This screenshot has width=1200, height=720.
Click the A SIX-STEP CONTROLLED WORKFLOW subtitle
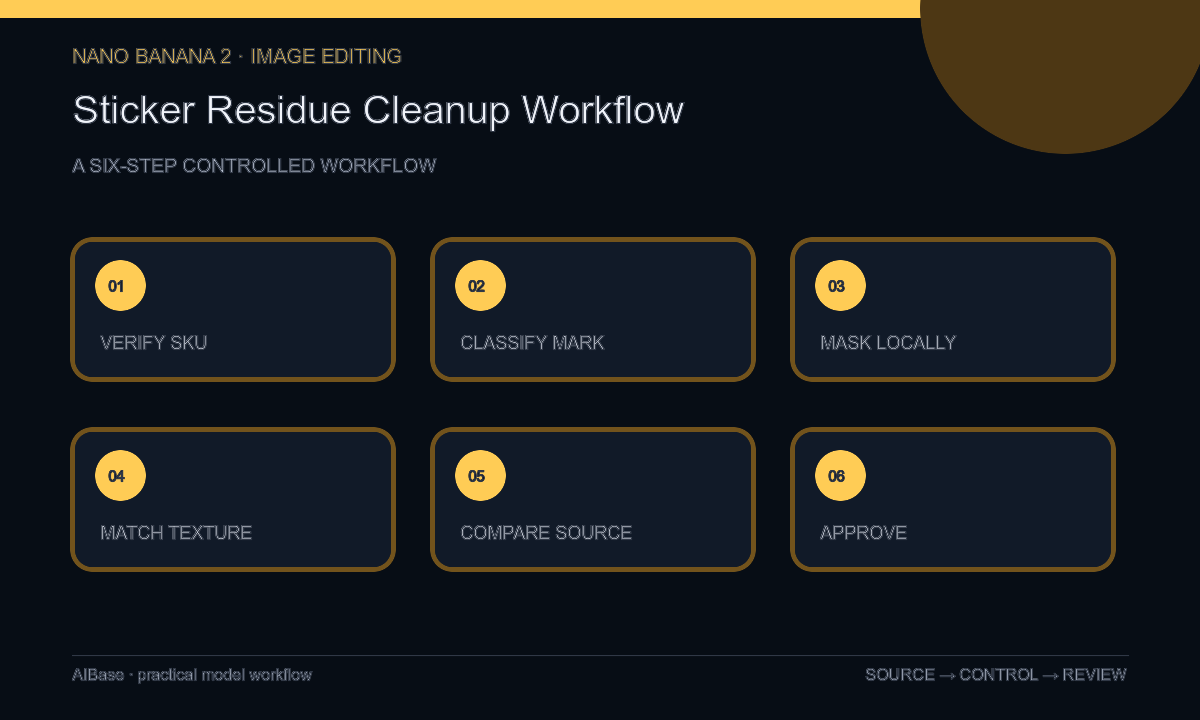pyautogui.click(x=254, y=166)
